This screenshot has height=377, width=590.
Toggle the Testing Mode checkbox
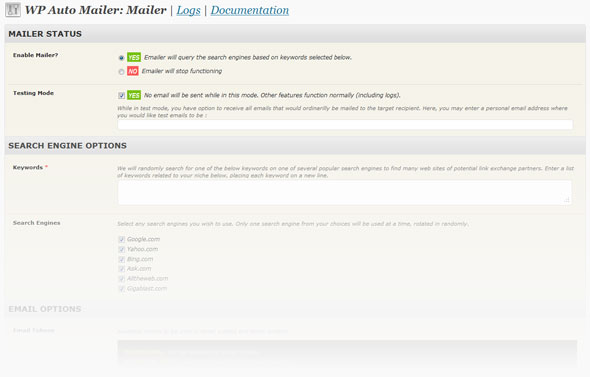(x=121, y=96)
